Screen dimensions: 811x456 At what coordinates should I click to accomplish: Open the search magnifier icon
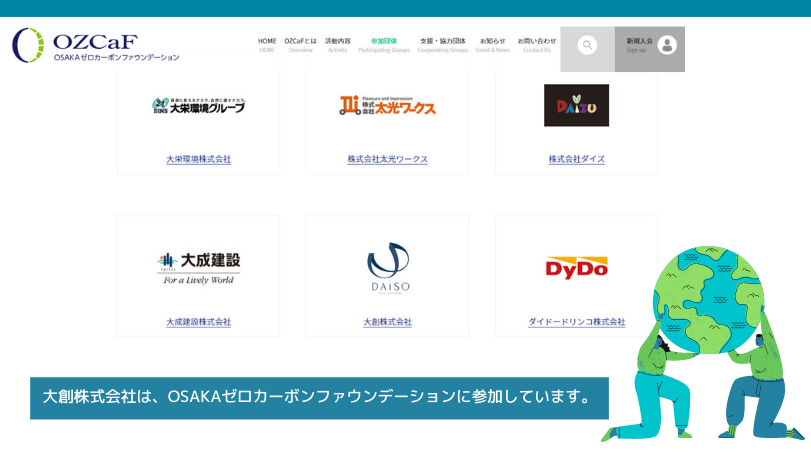[587, 45]
